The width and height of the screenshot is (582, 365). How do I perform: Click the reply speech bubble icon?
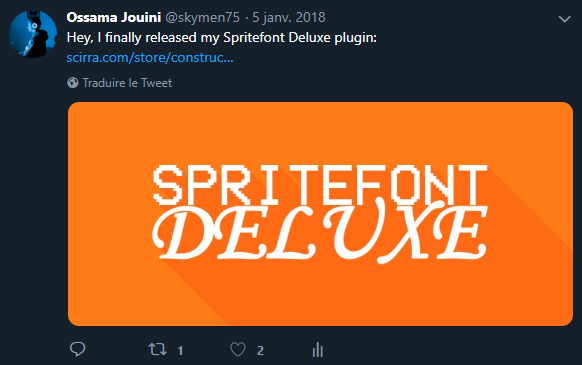78,349
